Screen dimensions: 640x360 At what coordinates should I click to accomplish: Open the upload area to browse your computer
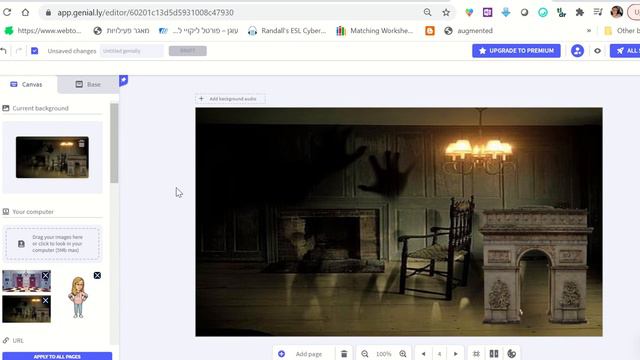coord(52,244)
